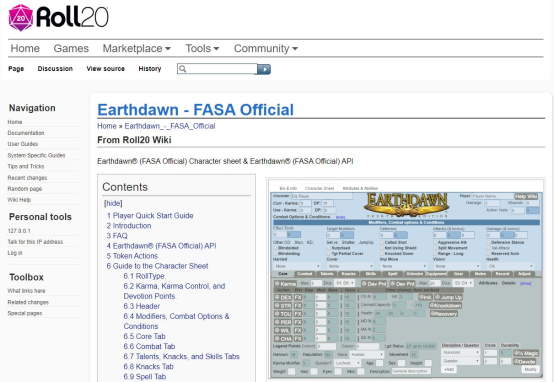The image size is (554, 382).
Task: Expand the Tools dropdown menu
Action: tap(202, 48)
